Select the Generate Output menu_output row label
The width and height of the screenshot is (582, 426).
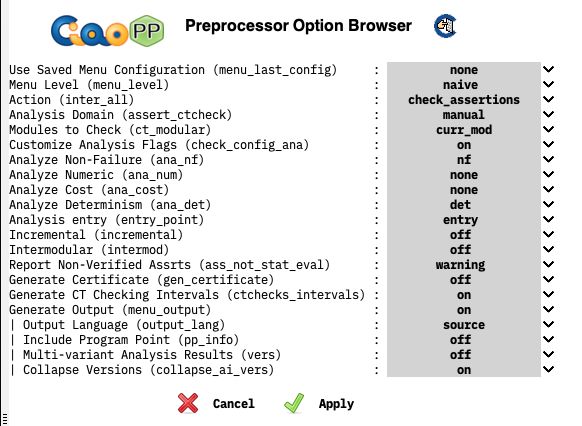point(110,309)
